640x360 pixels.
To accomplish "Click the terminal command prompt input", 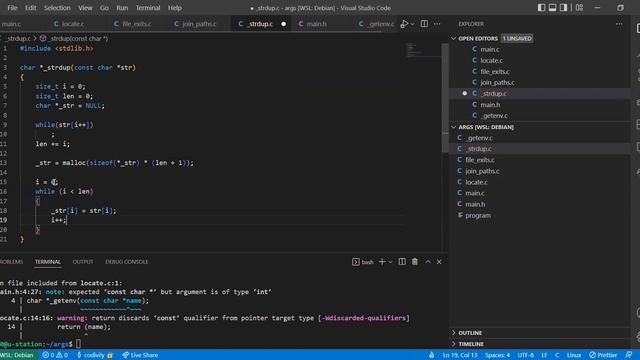I will [78, 344].
